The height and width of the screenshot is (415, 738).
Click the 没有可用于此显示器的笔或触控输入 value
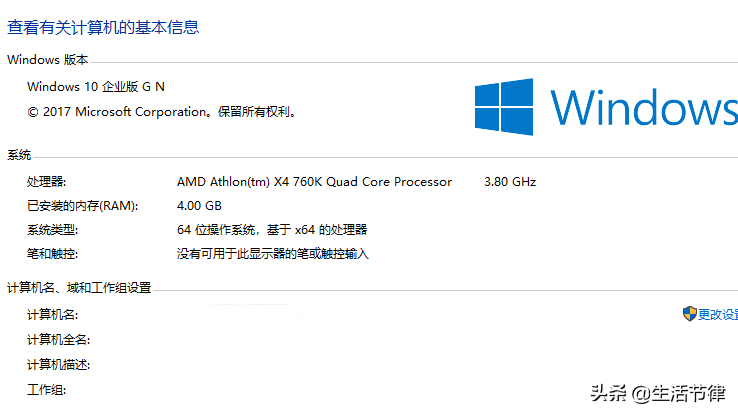pos(273,254)
